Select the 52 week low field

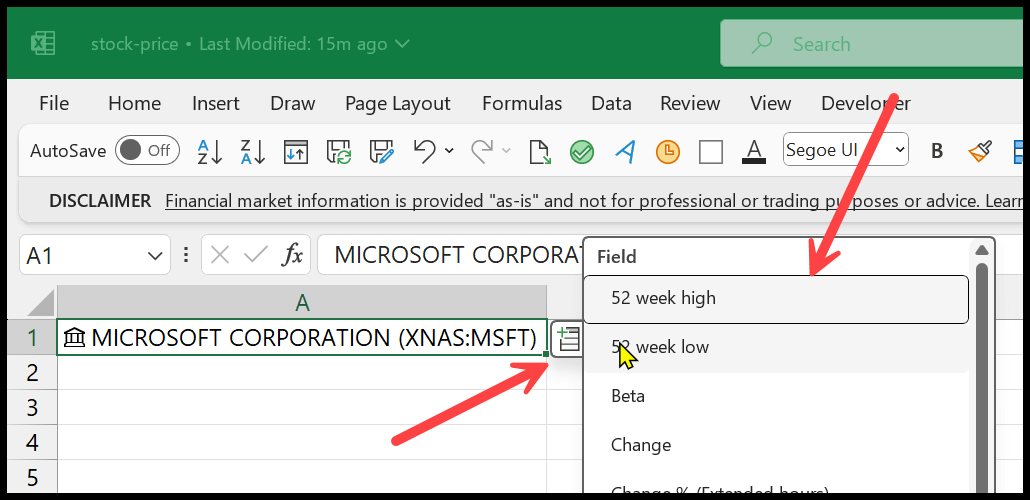tap(776, 348)
